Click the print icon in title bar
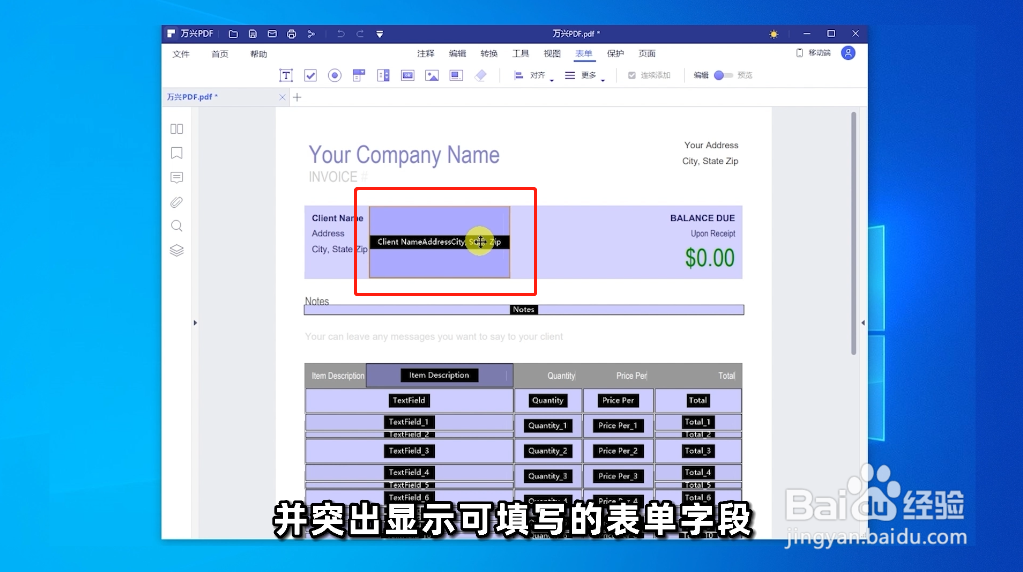Viewport: 1023px width, 572px height. [x=292, y=34]
